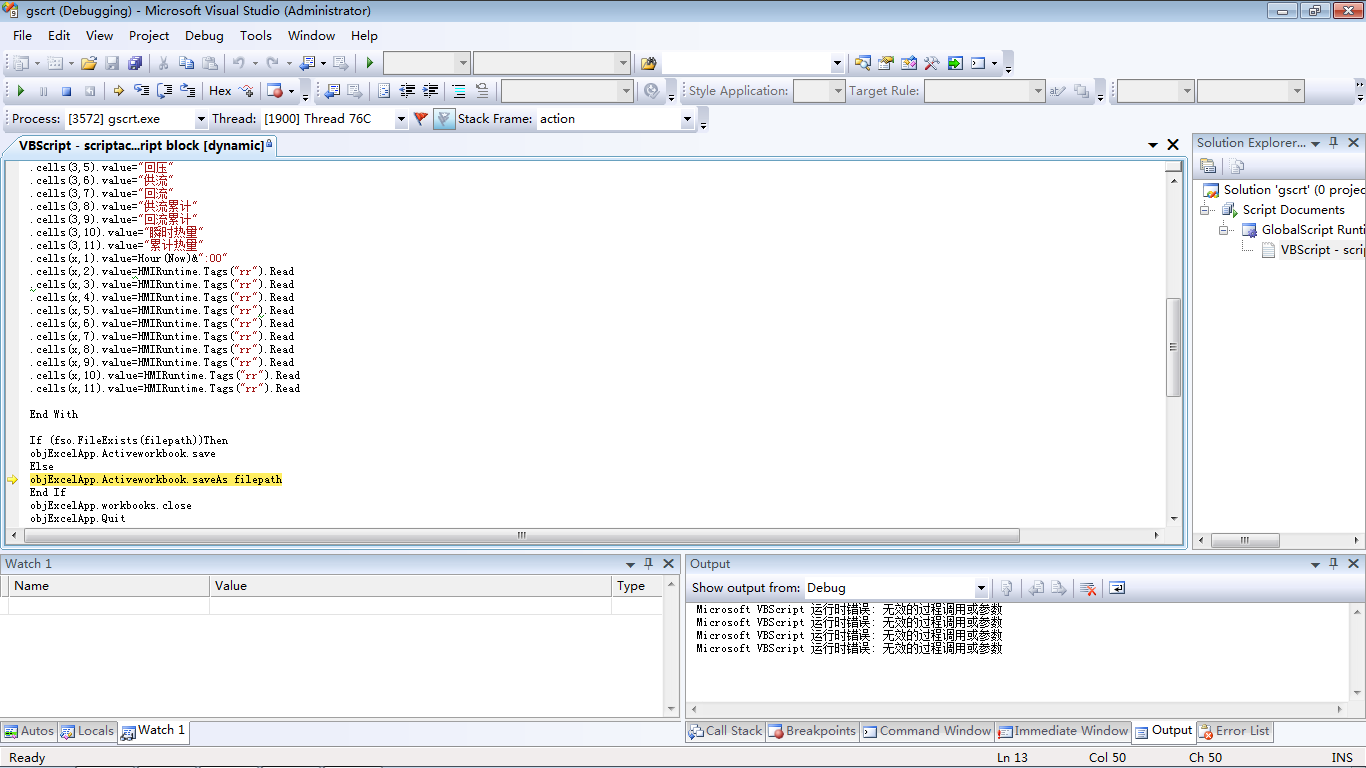
Task: Select the GlobalScript Runtime tree item
Action: pyautogui.click(x=1312, y=230)
